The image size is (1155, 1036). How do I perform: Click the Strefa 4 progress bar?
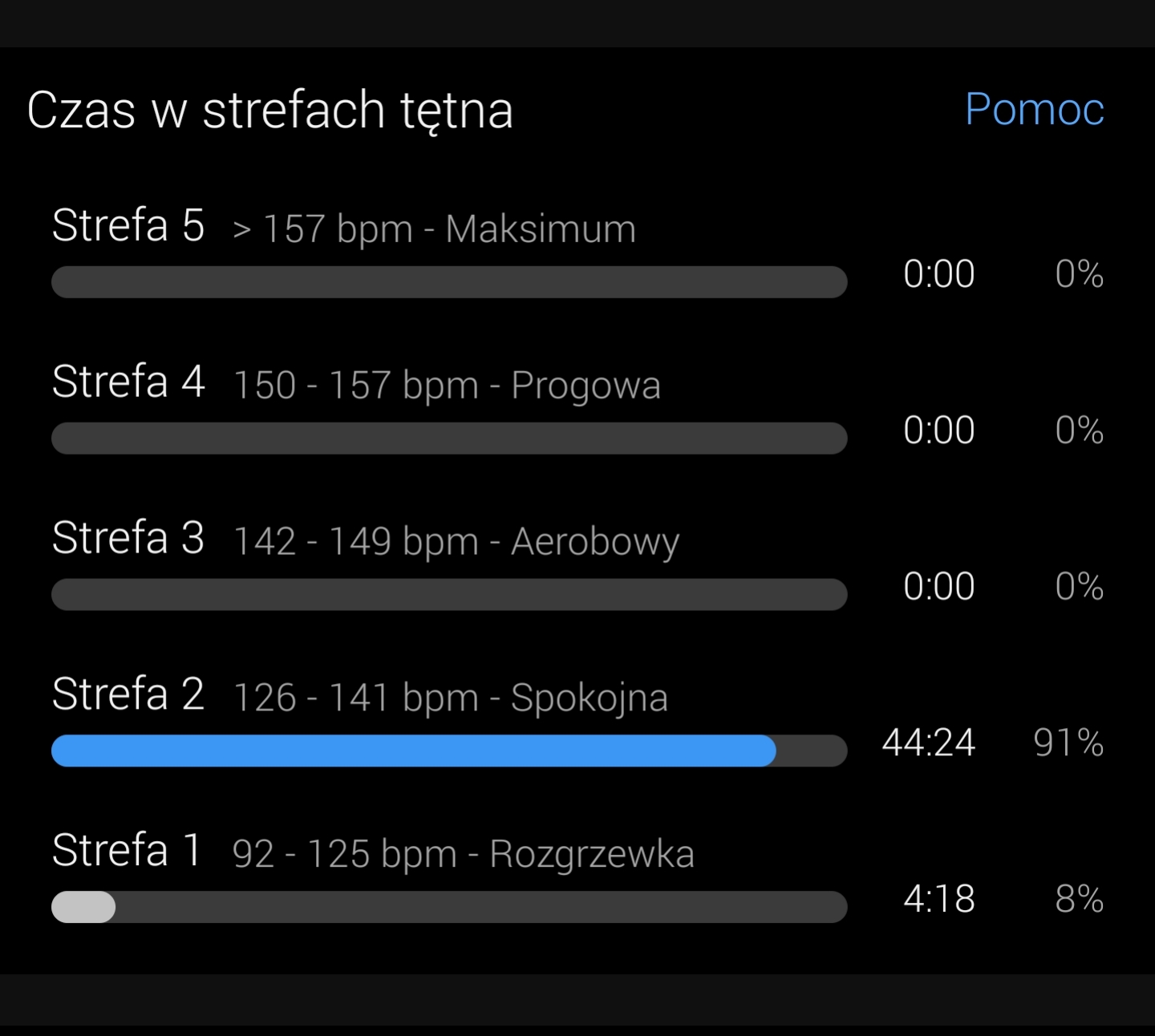pyautogui.click(x=449, y=439)
